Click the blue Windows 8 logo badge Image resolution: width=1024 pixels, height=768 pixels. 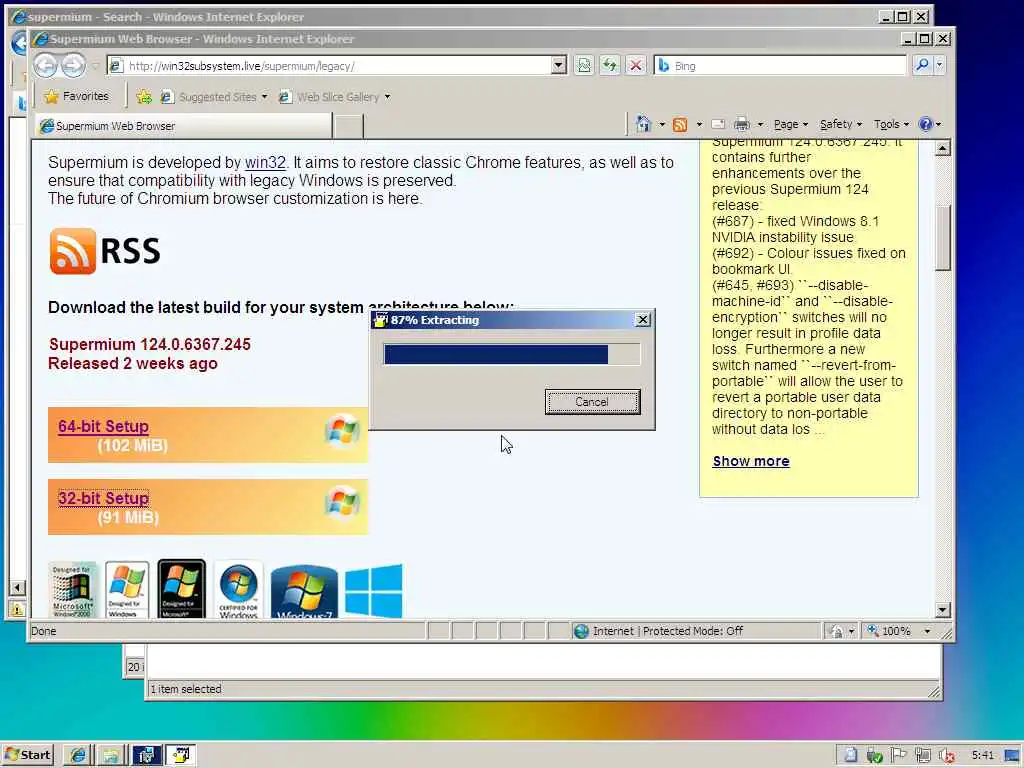click(x=374, y=591)
